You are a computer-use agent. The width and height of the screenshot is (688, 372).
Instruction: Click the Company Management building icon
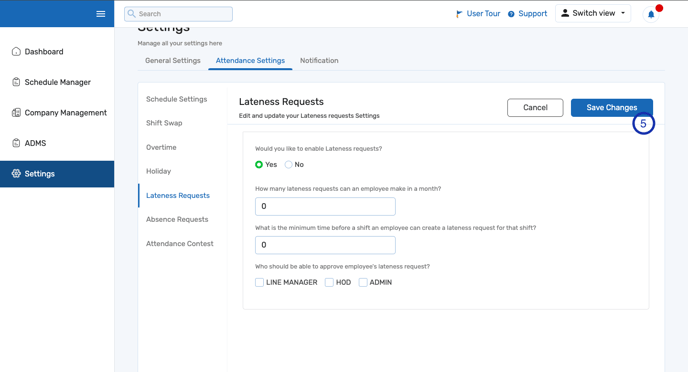[16, 113]
